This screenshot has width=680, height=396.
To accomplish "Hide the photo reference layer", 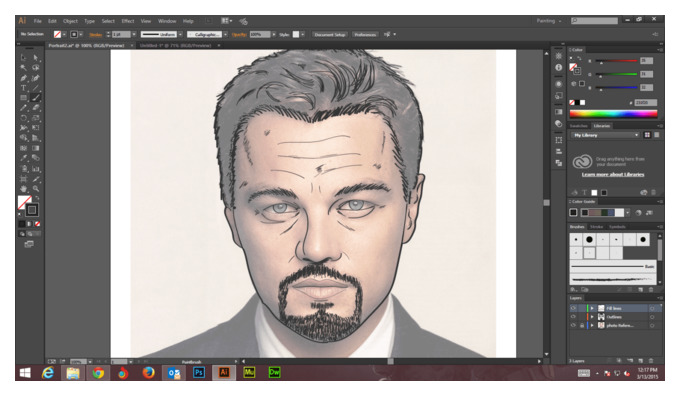I will pos(573,325).
